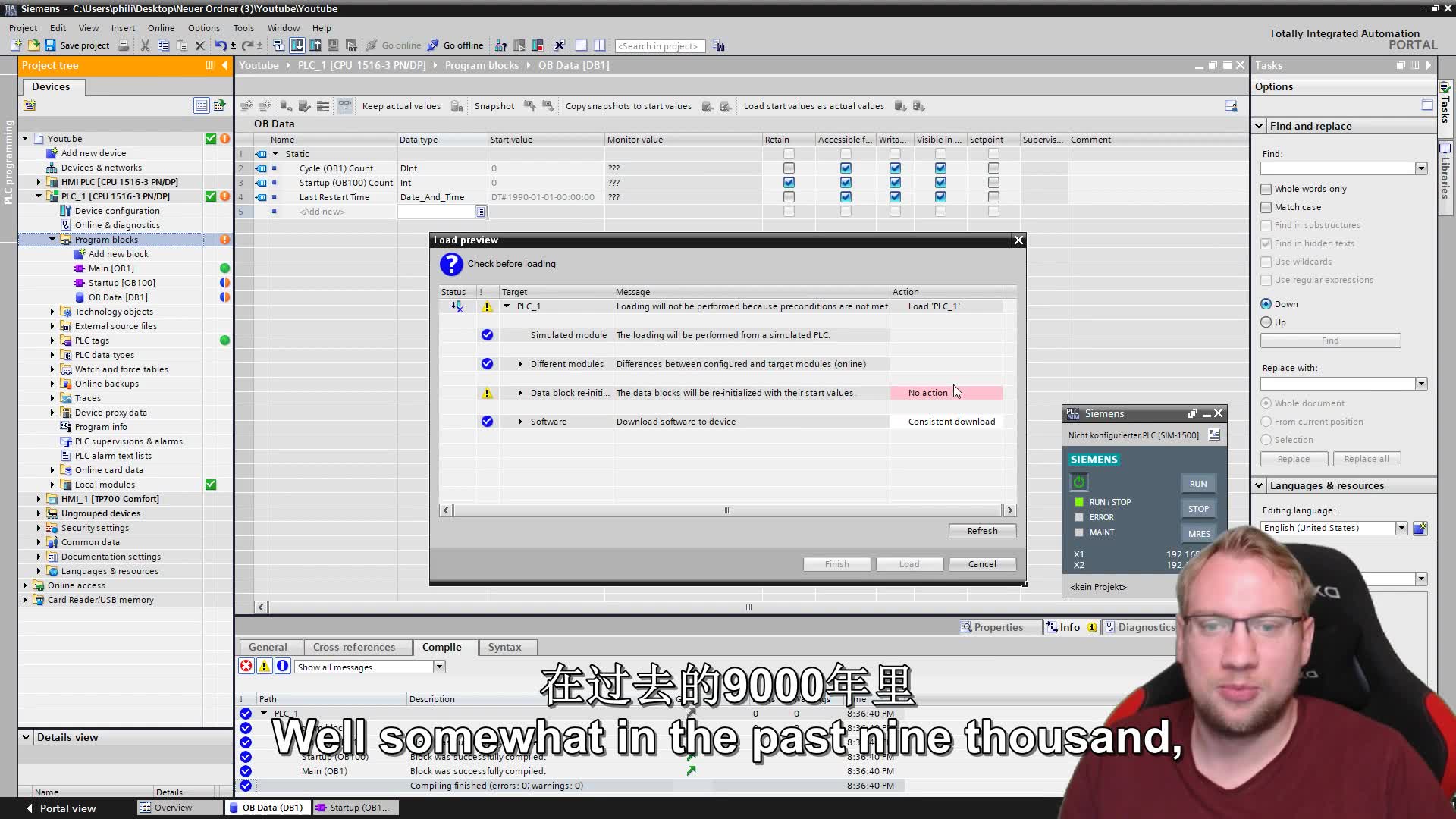The height and width of the screenshot is (819, 1456).
Task: Click the Stop CPU icon
Action: [538, 45]
